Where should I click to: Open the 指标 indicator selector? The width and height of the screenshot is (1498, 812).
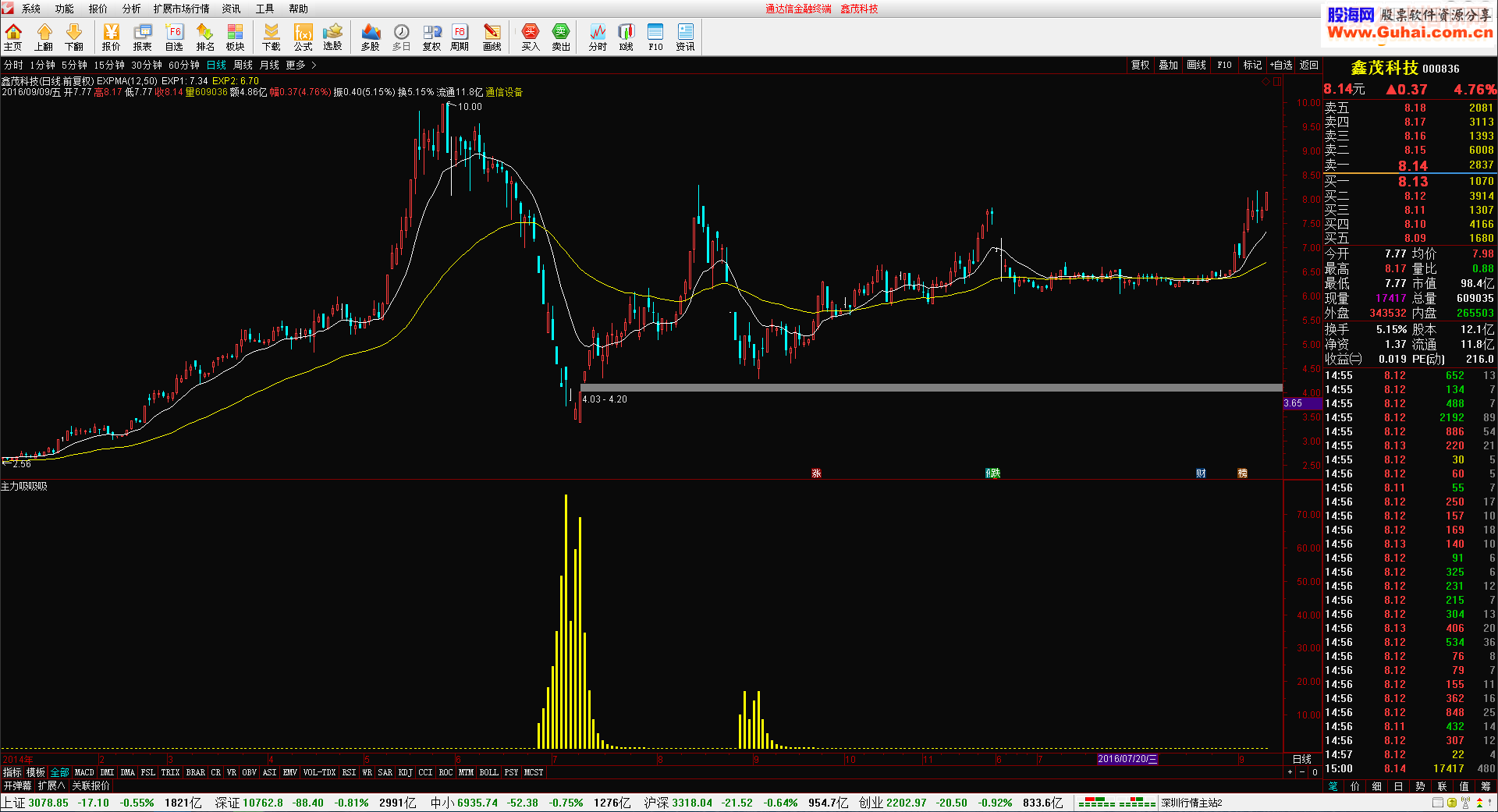point(12,772)
